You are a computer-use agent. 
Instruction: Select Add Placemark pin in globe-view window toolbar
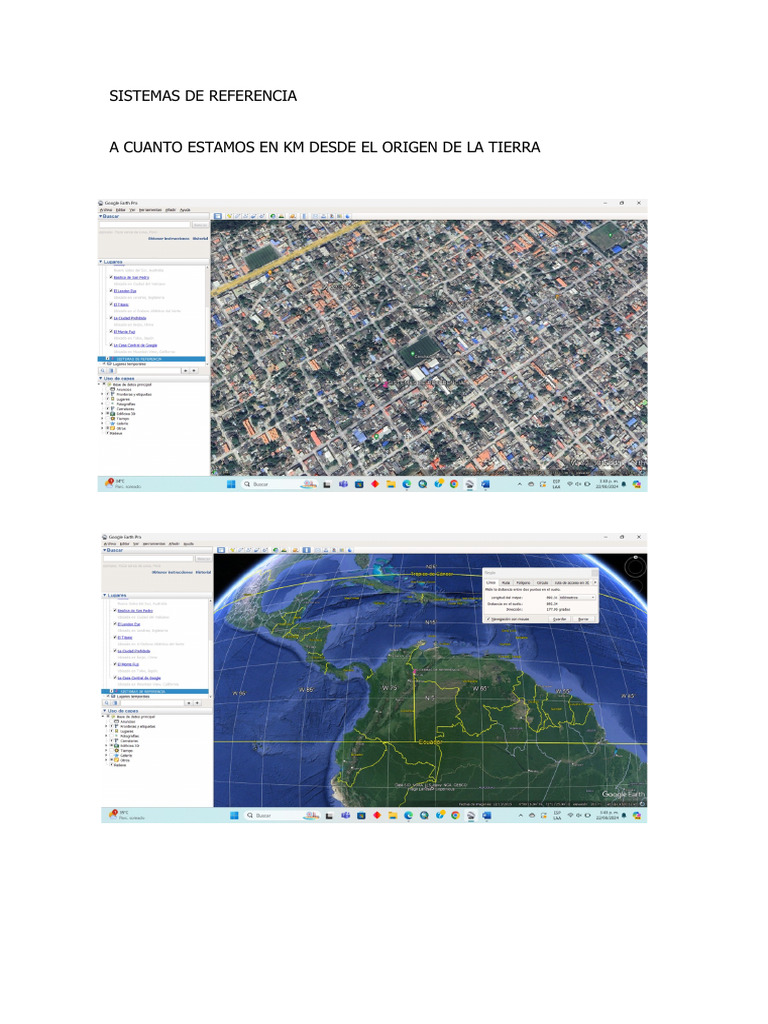232,550
